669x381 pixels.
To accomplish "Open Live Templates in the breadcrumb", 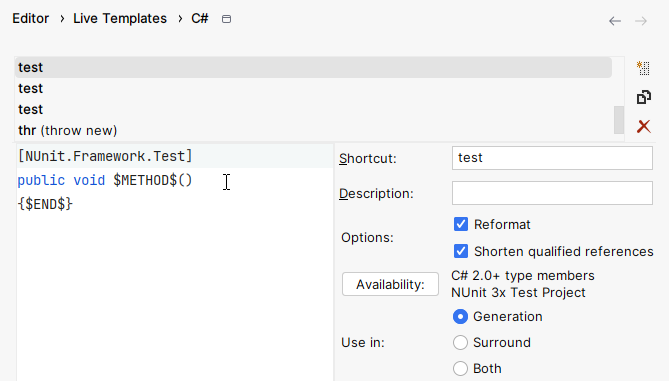I will (120, 18).
